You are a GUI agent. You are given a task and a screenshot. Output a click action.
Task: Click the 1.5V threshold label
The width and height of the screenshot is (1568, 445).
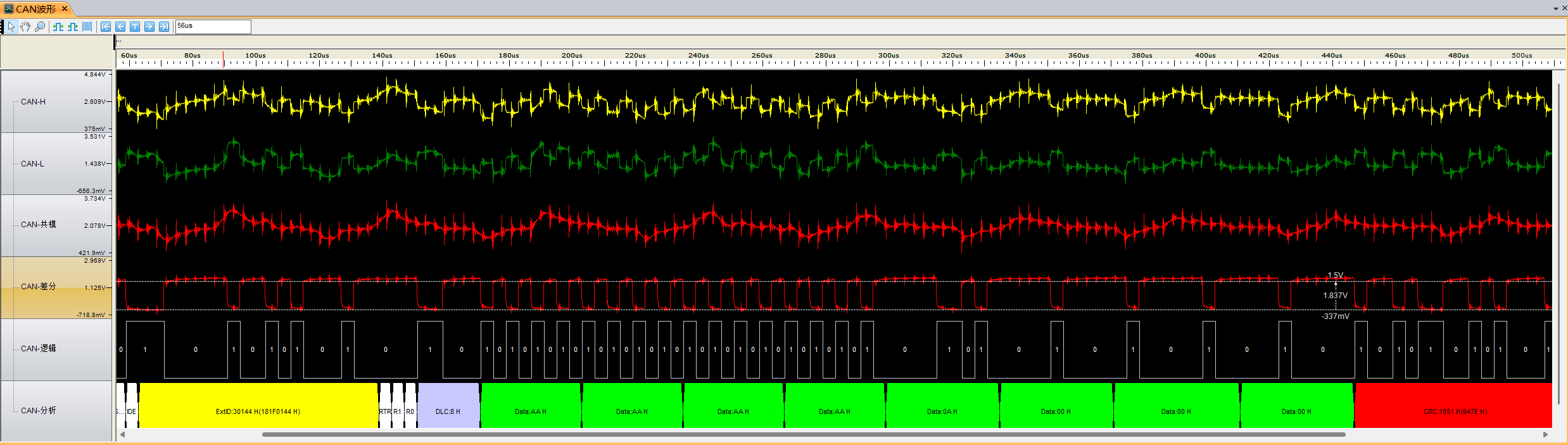[x=1335, y=275]
